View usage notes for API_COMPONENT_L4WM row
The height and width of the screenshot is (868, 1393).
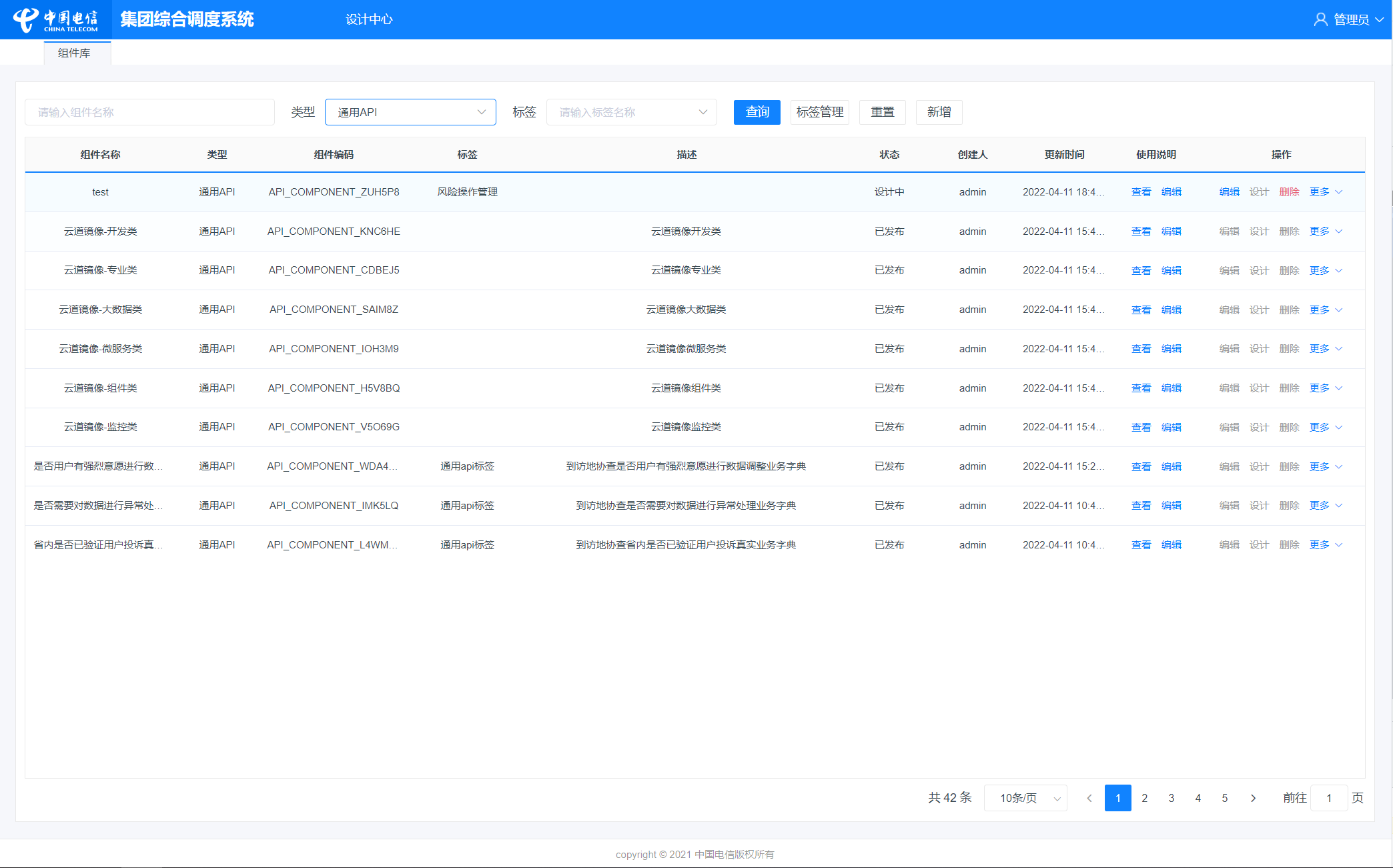click(x=1141, y=545)
